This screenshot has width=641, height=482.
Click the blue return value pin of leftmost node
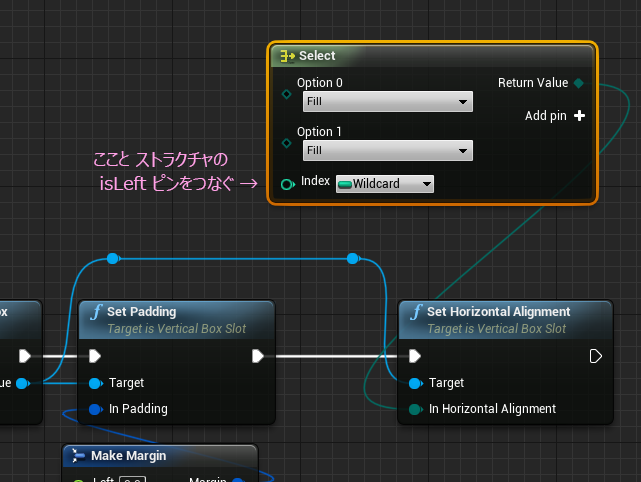pyautogui.click(x=23, y=383)
